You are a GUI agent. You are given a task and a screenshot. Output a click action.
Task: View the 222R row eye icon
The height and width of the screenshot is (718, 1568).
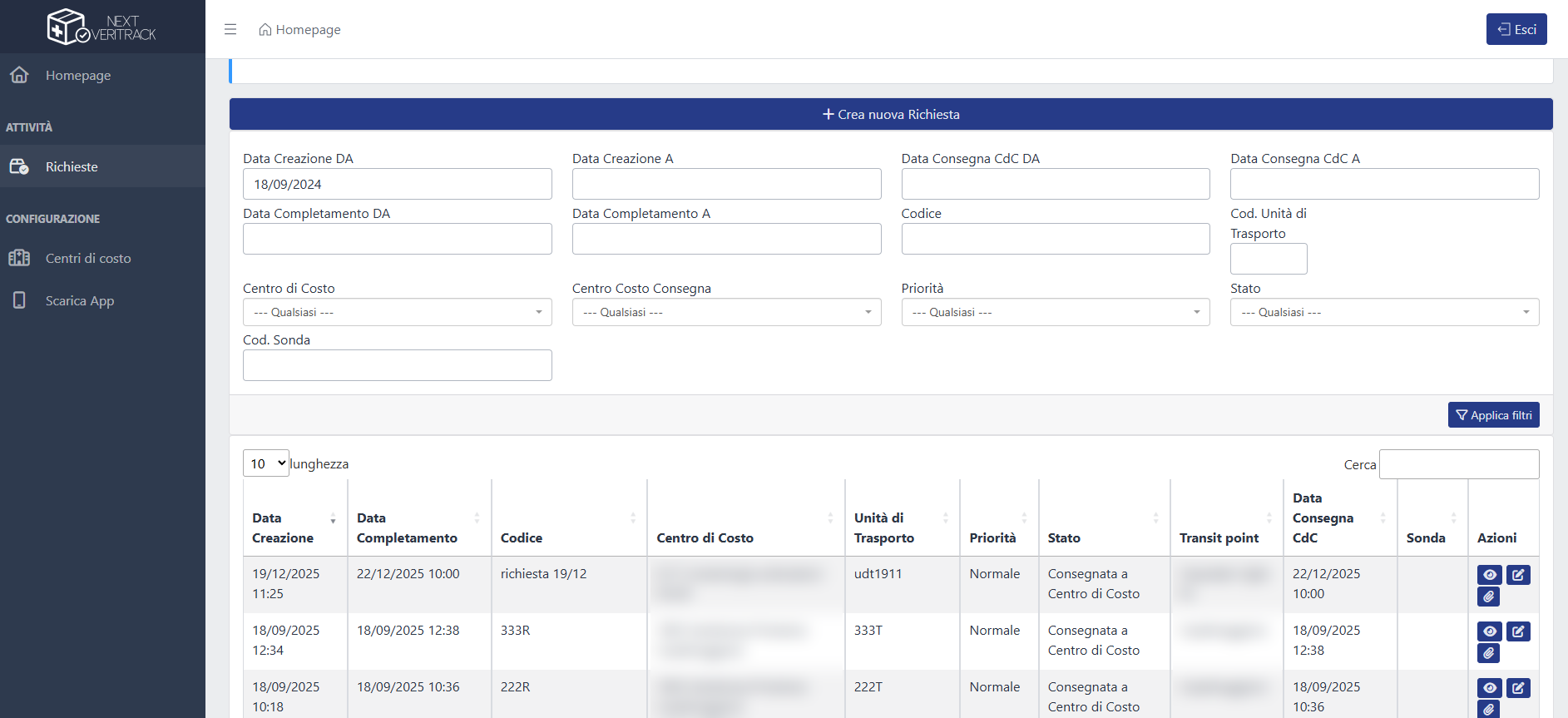point(1489,688)
